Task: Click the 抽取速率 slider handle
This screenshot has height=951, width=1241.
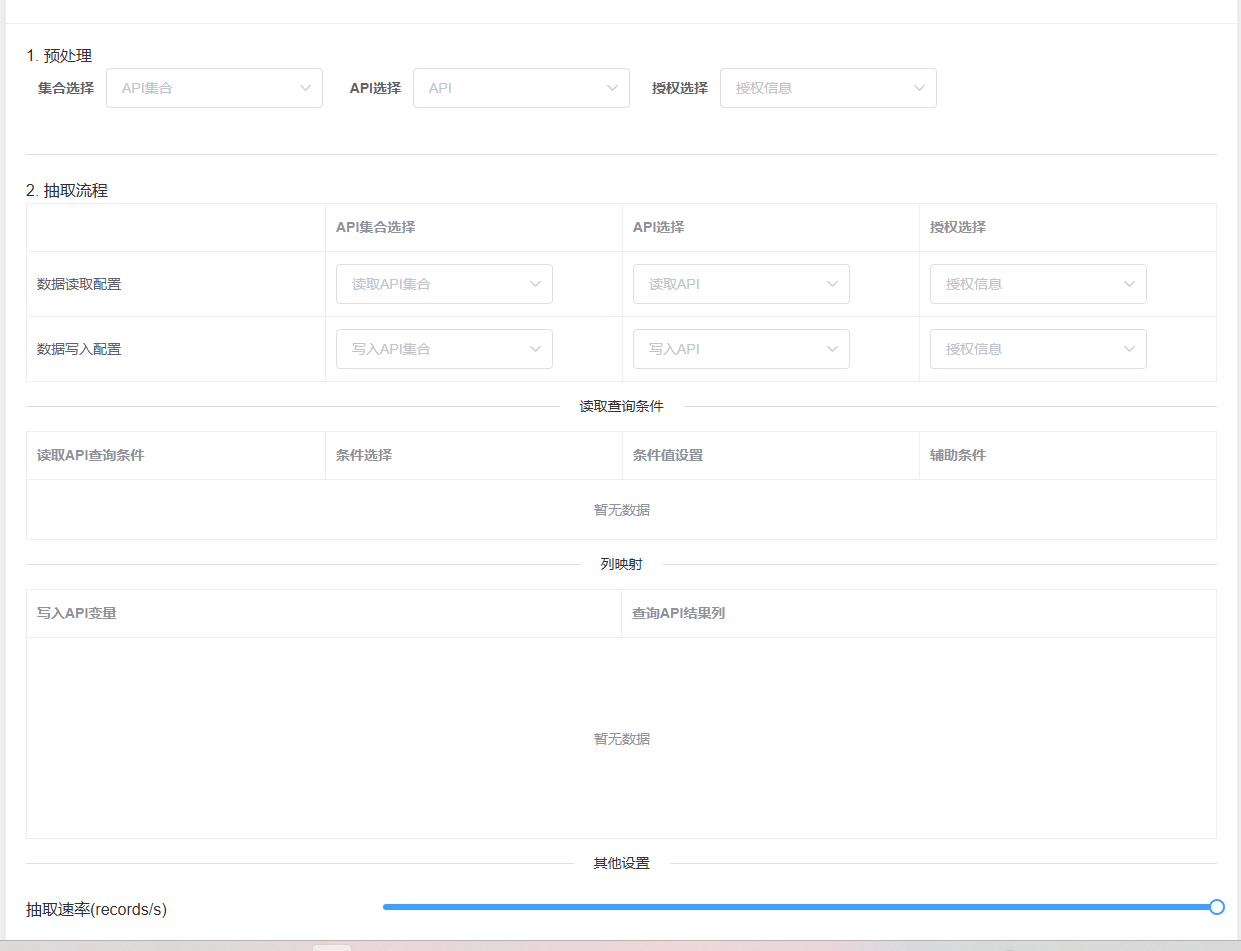Action: tap(1216, 907)
